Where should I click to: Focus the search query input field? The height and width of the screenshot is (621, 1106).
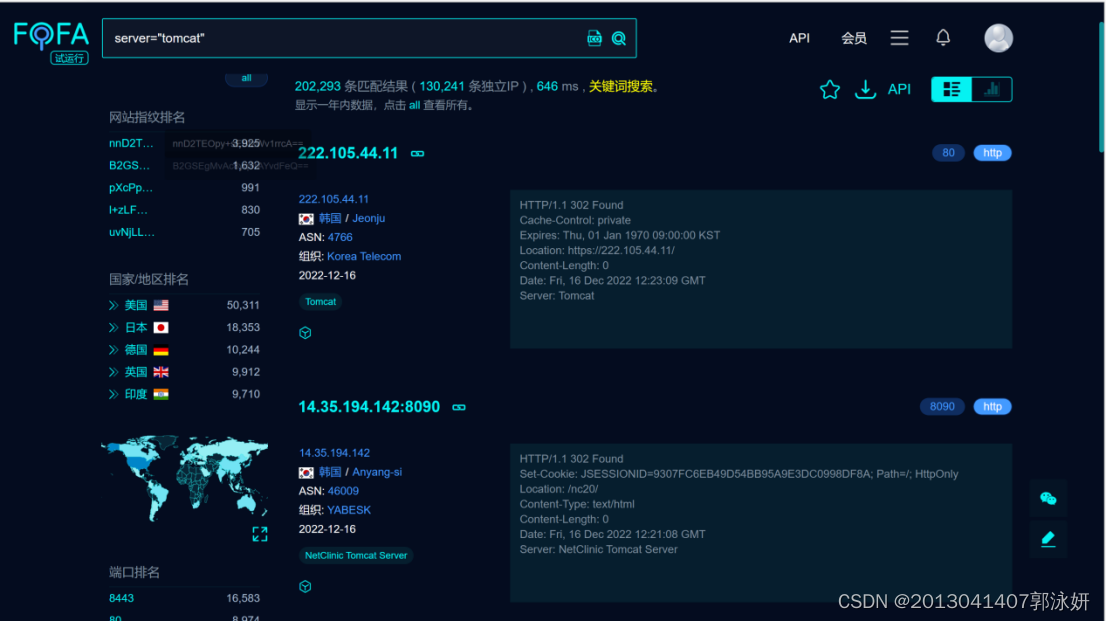pyautogui.click(x=346, y=38)
